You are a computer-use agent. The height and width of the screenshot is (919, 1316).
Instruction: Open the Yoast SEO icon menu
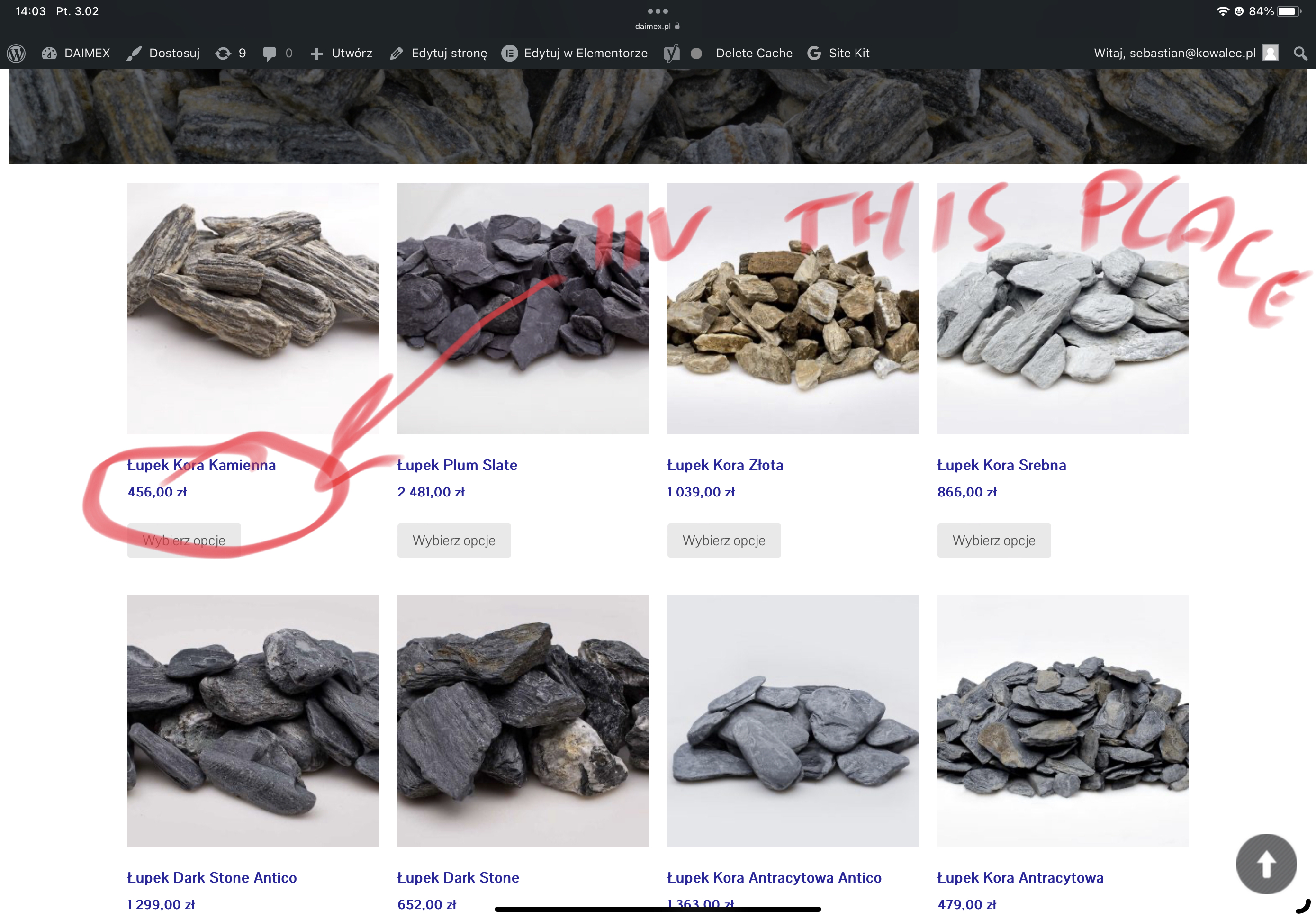click(x=671, y=54)
